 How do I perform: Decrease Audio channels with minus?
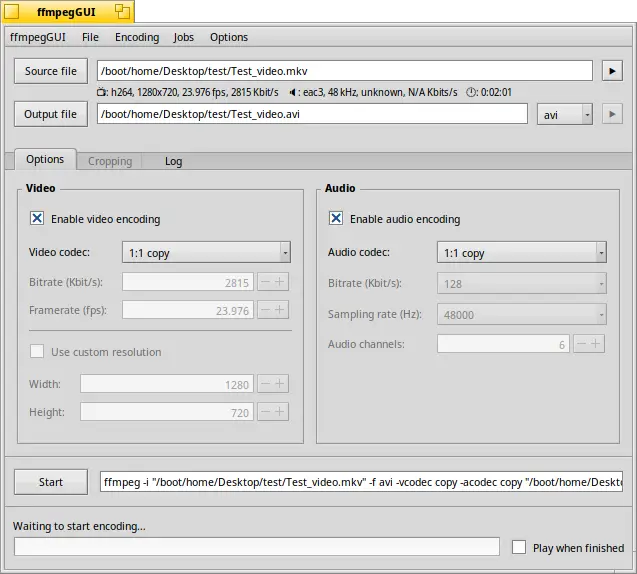(x=581, y=344)
